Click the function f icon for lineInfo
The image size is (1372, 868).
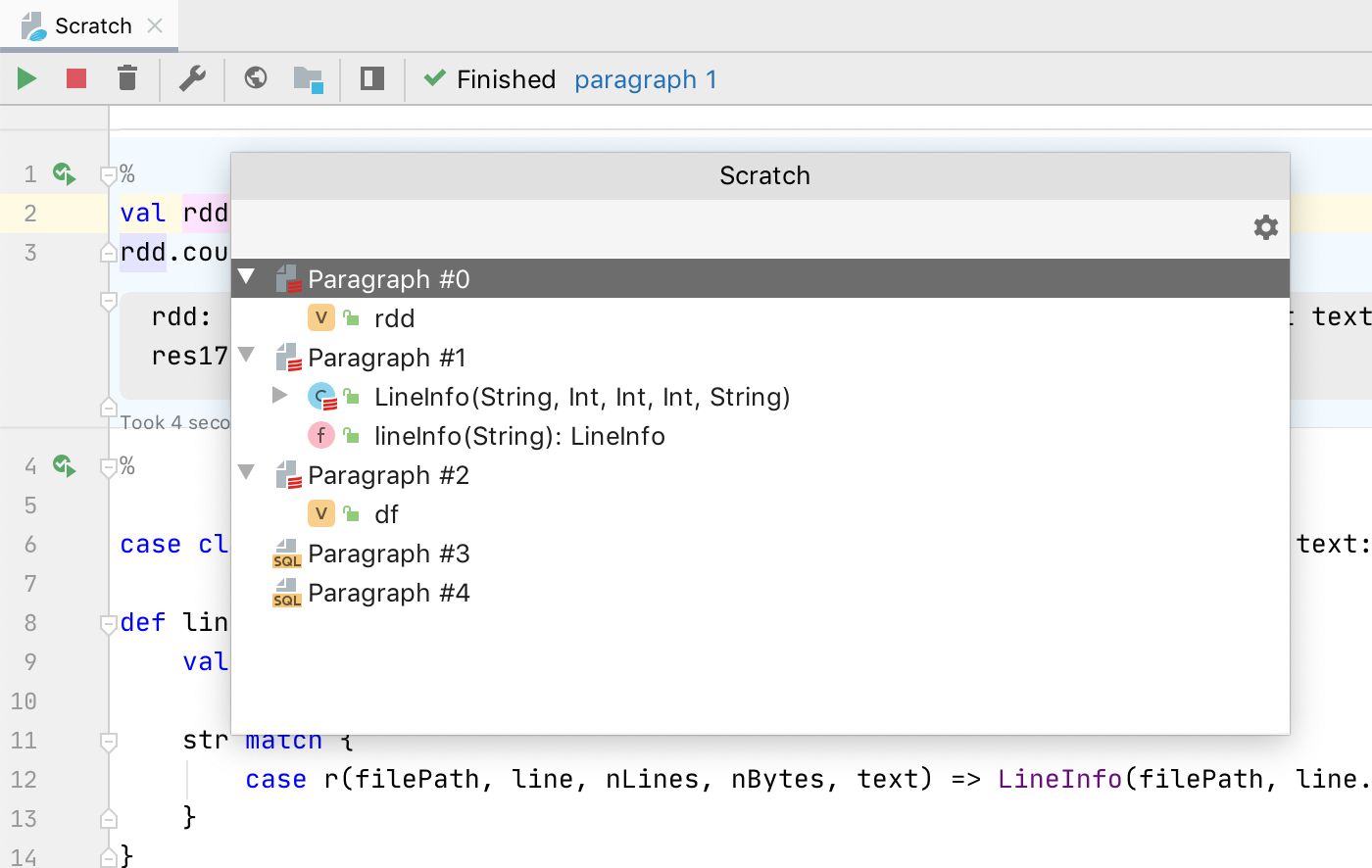[321, 435]
